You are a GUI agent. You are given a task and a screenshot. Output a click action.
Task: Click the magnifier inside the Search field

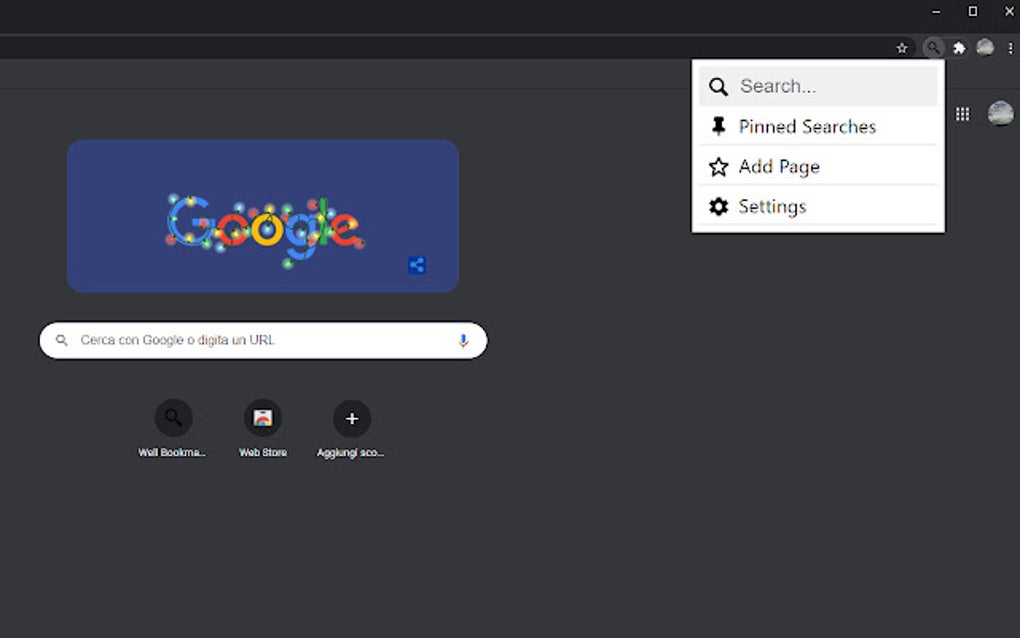(718, 86)
